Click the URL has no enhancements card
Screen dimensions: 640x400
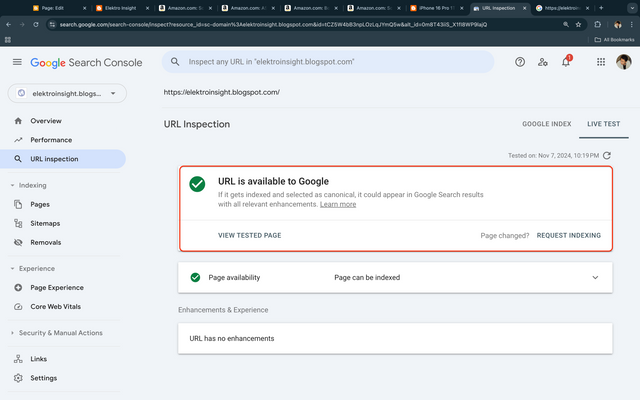[x=395, y=338]
